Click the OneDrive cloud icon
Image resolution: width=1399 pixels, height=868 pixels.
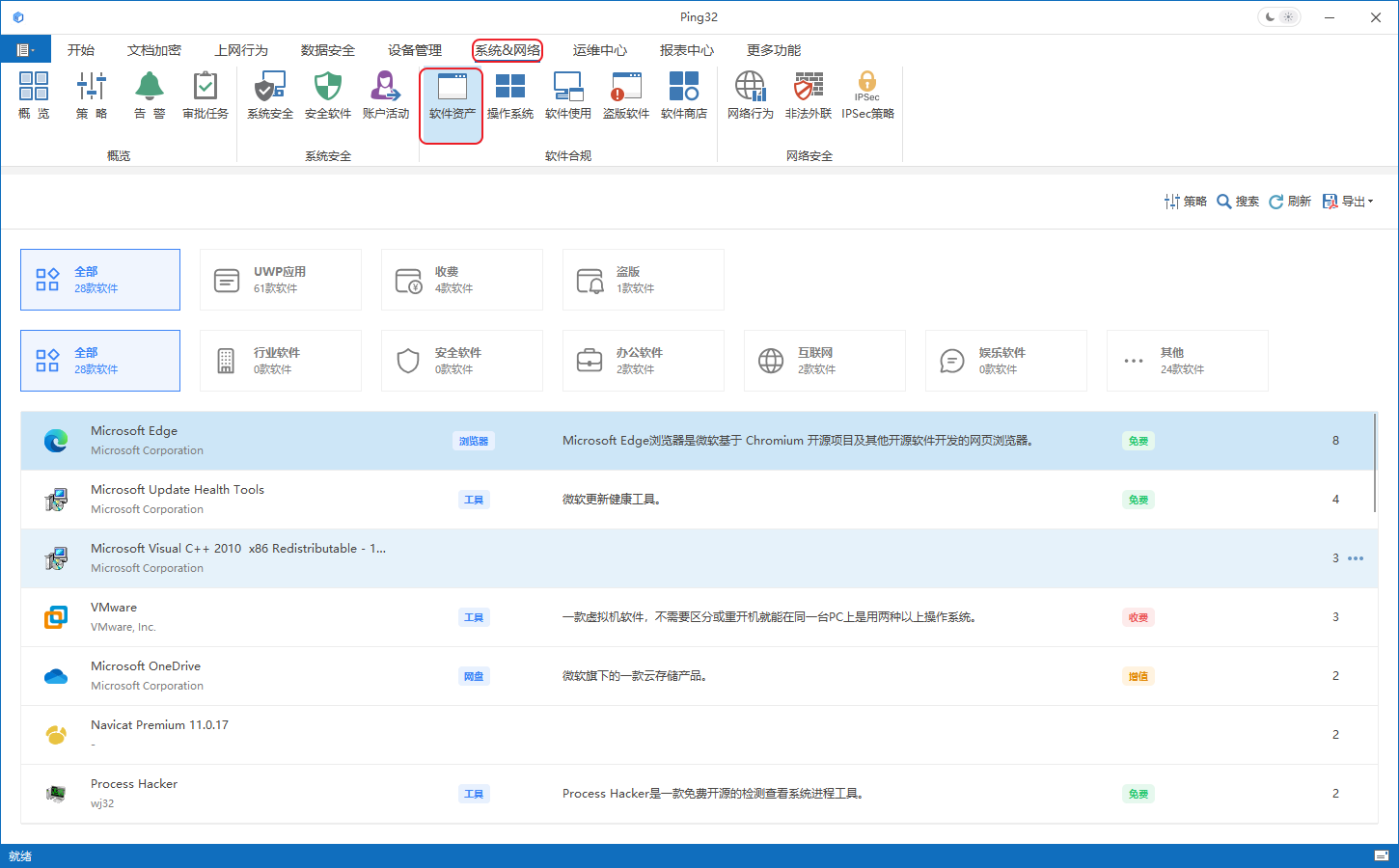coord(56,676)
